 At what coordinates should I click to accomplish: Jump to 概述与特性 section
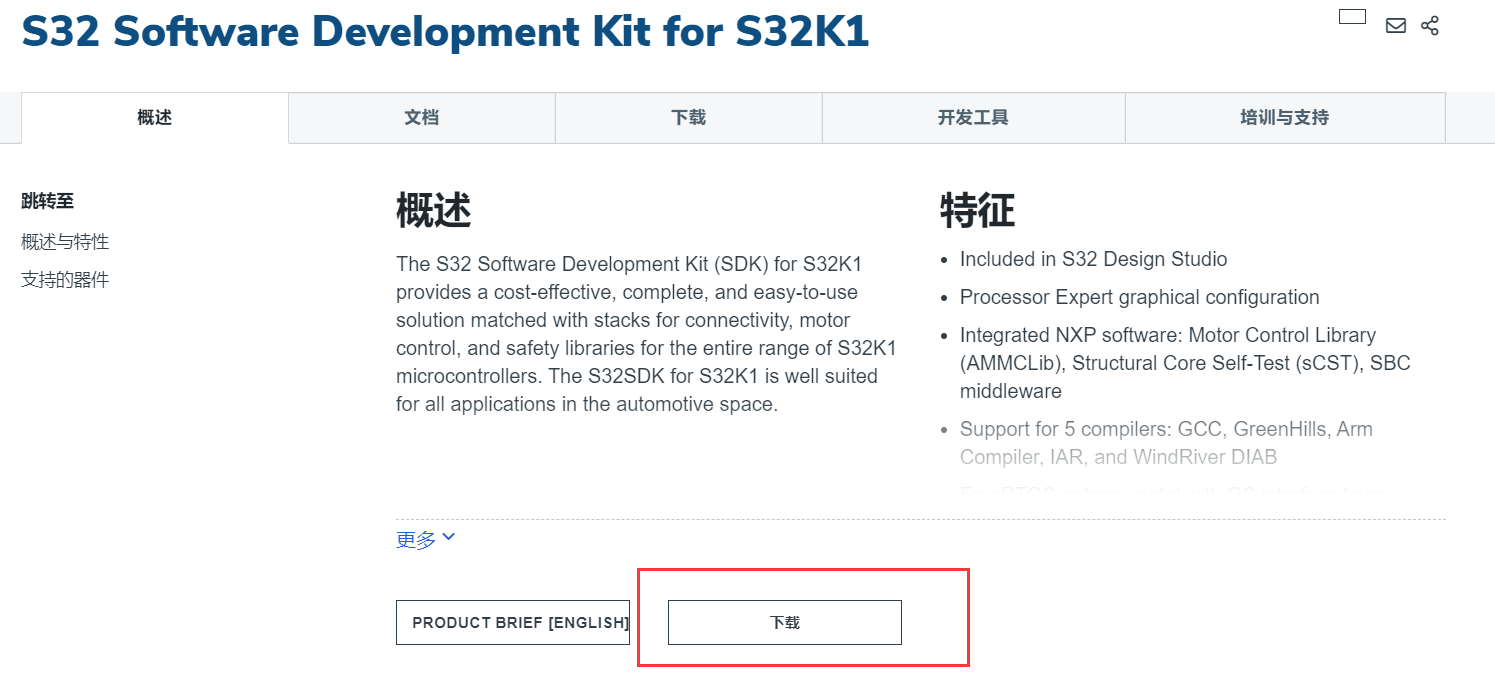64,241
